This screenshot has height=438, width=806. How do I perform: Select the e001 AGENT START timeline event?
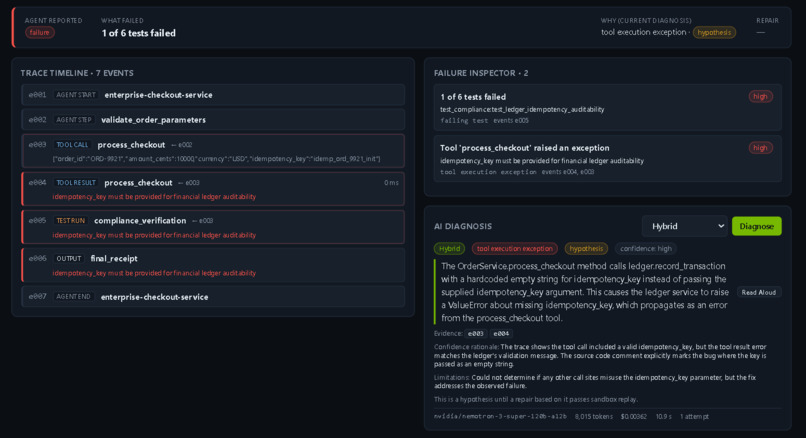point(213,95)
